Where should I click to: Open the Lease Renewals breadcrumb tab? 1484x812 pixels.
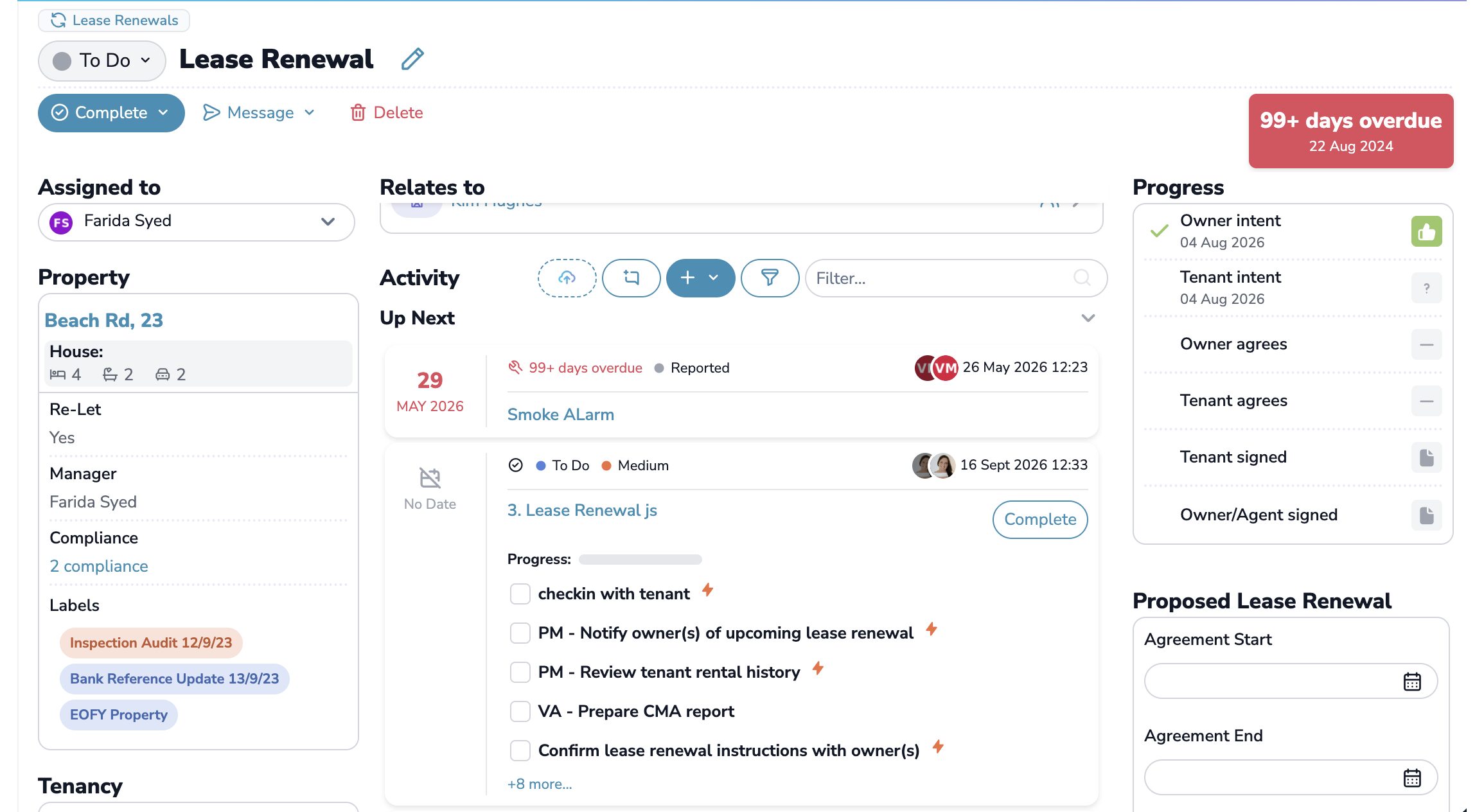[114, 20]
